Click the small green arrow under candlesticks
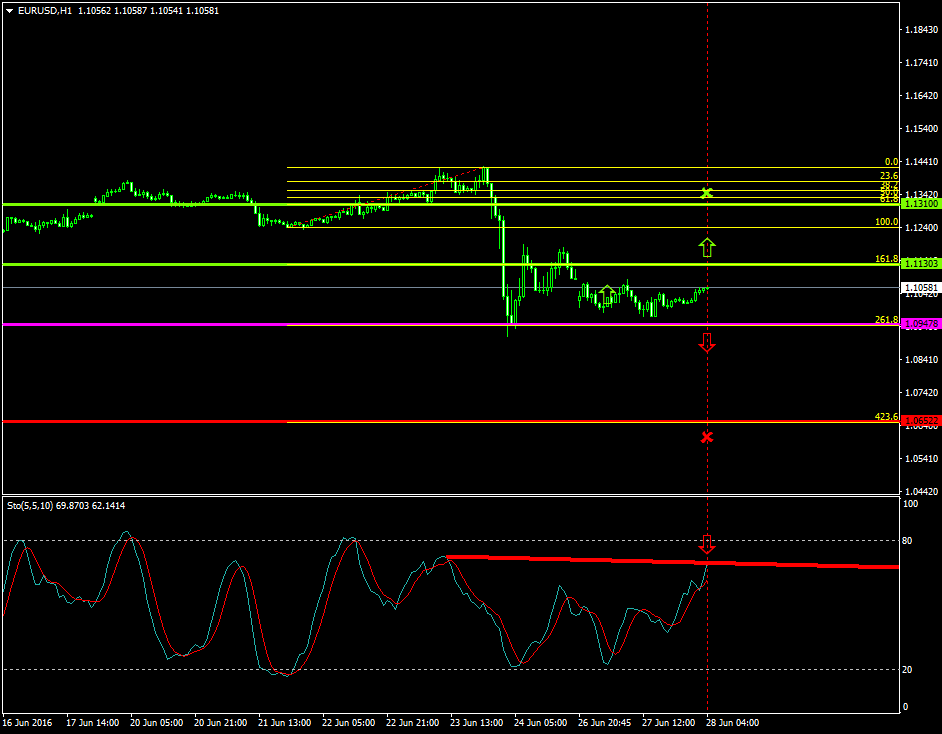 coord(606,293)
